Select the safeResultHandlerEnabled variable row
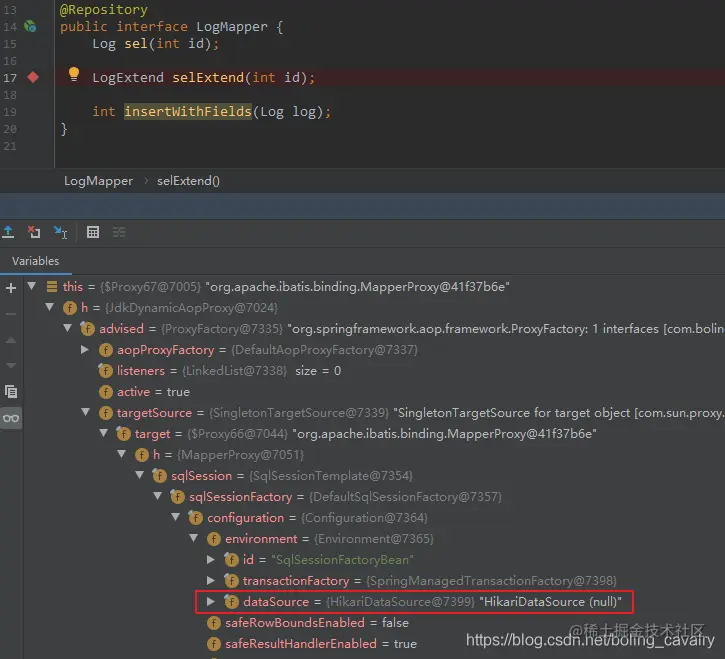 (x=375, y=643)
